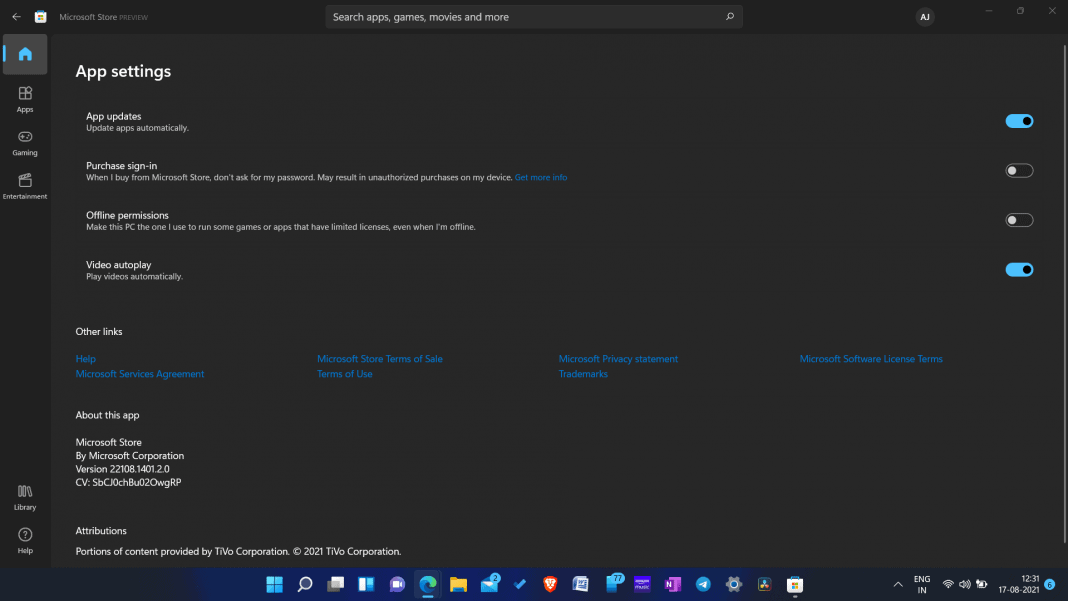Turn on Offline permissions
Viewport: 1068px width, 601px height.
(x=1019, y=219)
